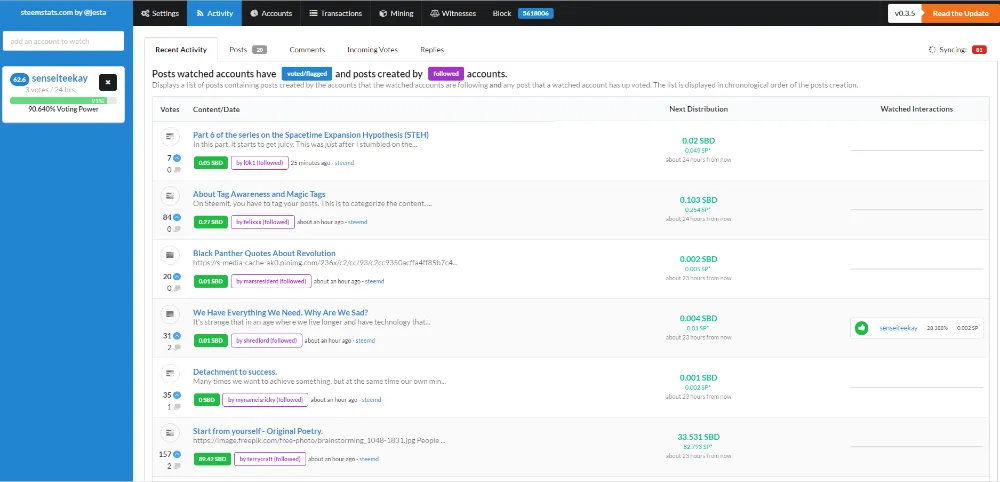
Task: Click upvote icon next to 20 votes
Action: [x=177, y=277]
